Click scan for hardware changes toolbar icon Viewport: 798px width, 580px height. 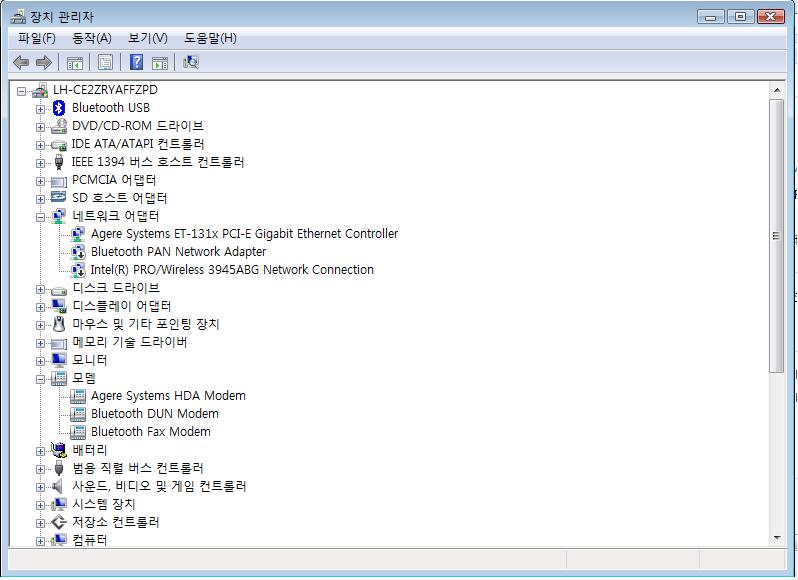click(191, 62)
